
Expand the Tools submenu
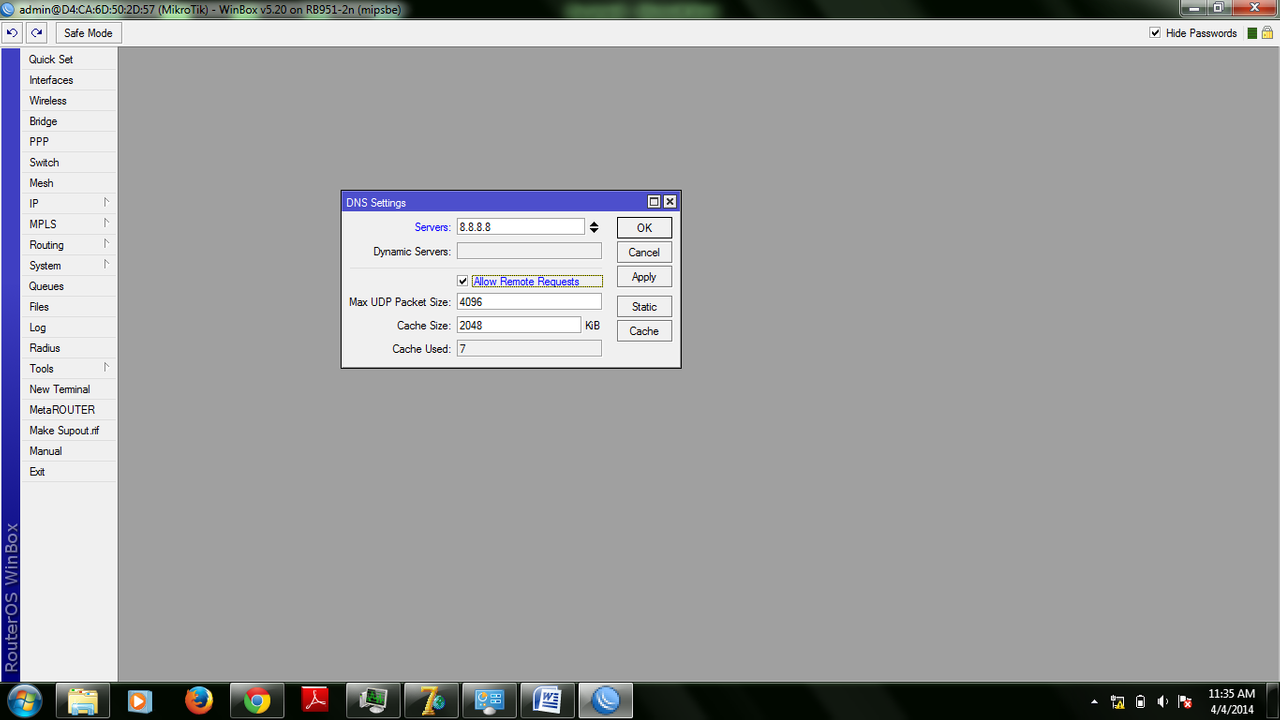pyautogui.click(x=69, y=368)
